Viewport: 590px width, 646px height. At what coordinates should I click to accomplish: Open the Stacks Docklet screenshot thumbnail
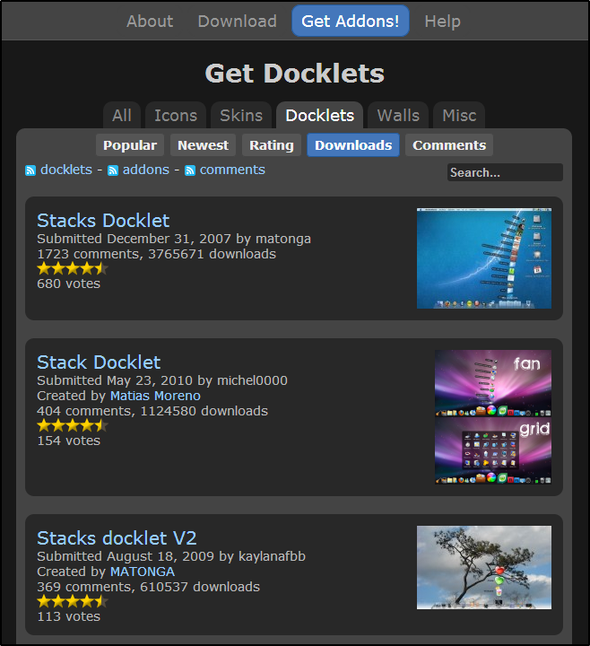(484, 258)
